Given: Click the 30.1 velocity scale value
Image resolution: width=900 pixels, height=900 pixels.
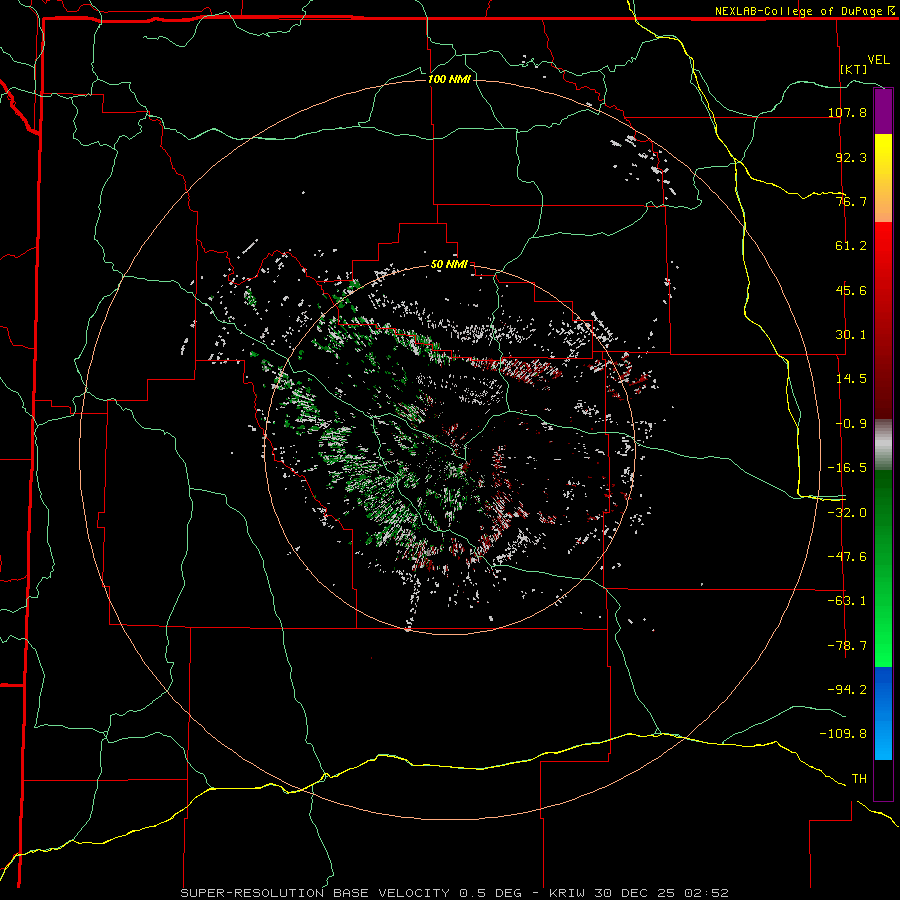Looking at the screenshot, I should click(x=851, y=335).
